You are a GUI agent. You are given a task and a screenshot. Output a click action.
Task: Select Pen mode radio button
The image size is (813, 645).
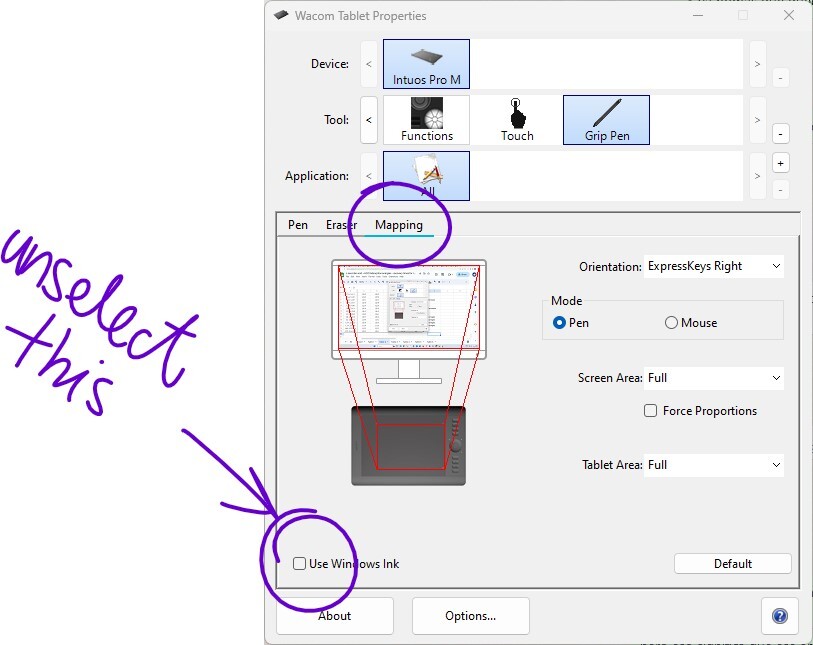click(559, 322)
